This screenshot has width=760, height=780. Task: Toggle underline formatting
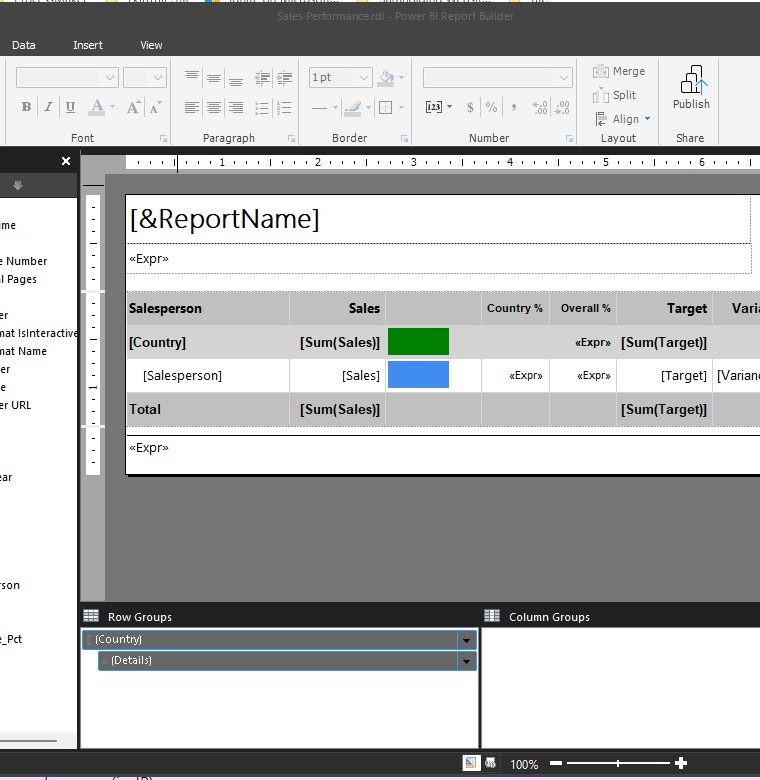(x=70, y=107)
